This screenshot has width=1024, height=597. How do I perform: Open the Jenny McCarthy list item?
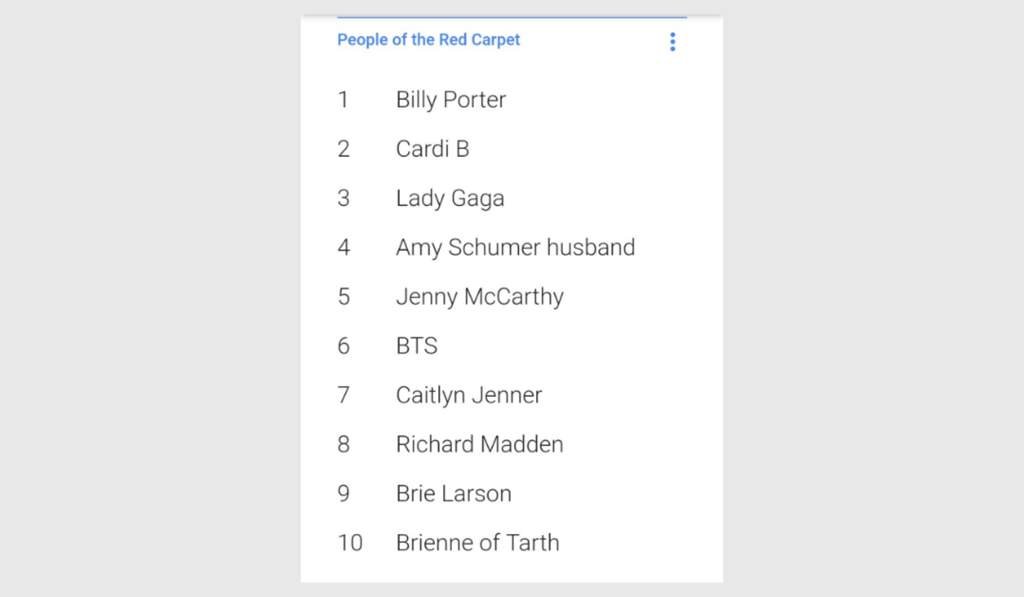(x=479, y=297)
